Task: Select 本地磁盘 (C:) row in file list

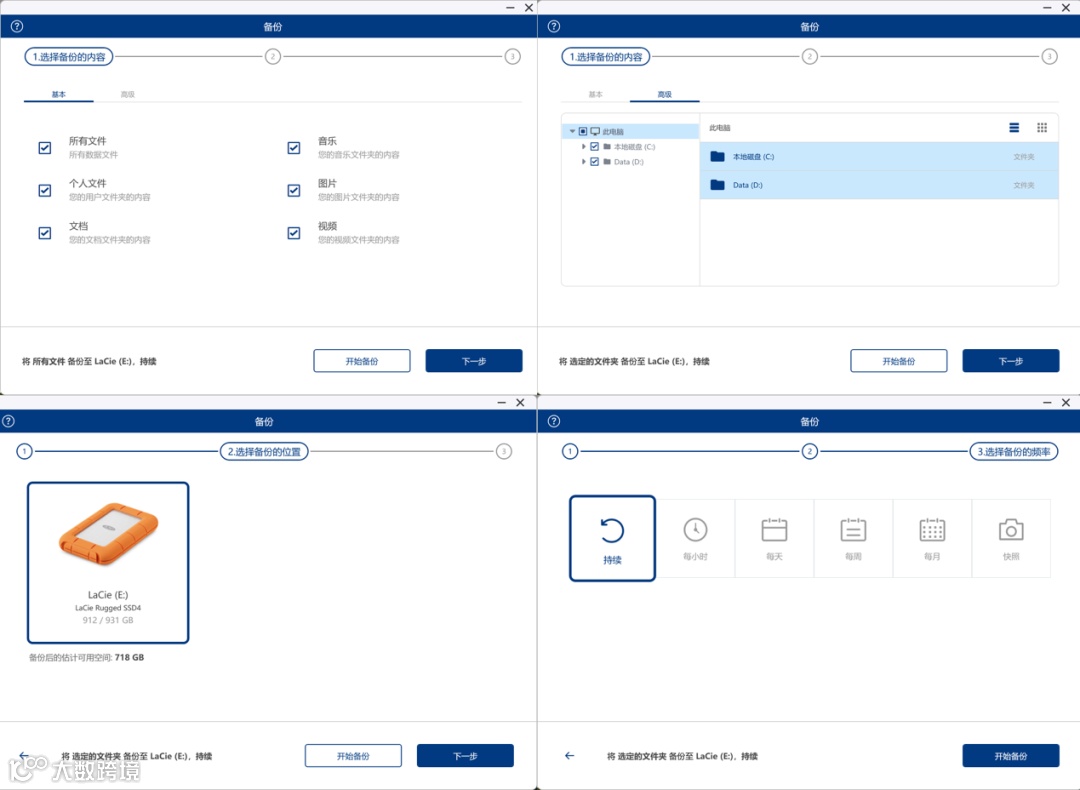Action: [879, 156]
